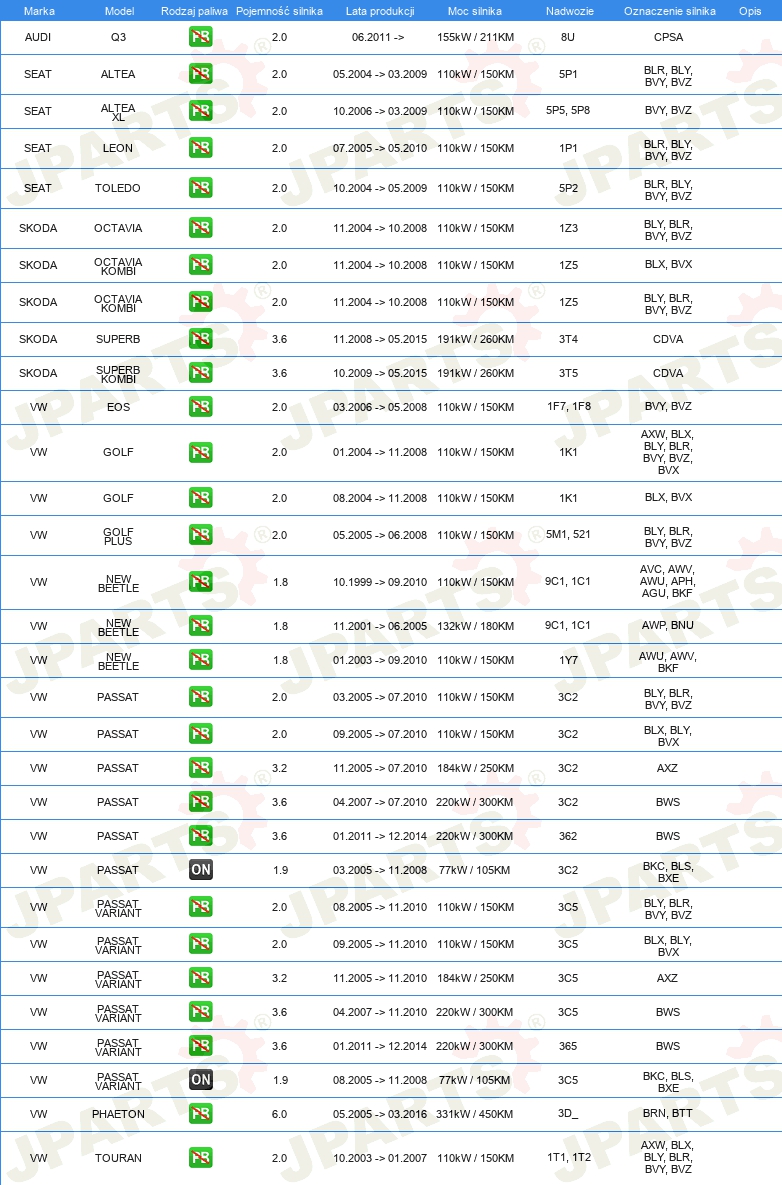The image size is (782, 1185).
Task: Click the petrol icon in SEAT ALTEA XL row
Action: point(200,111)
